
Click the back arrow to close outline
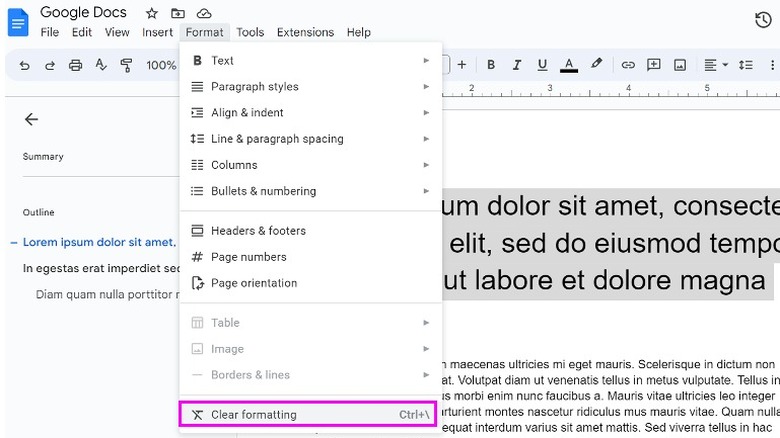31,119
